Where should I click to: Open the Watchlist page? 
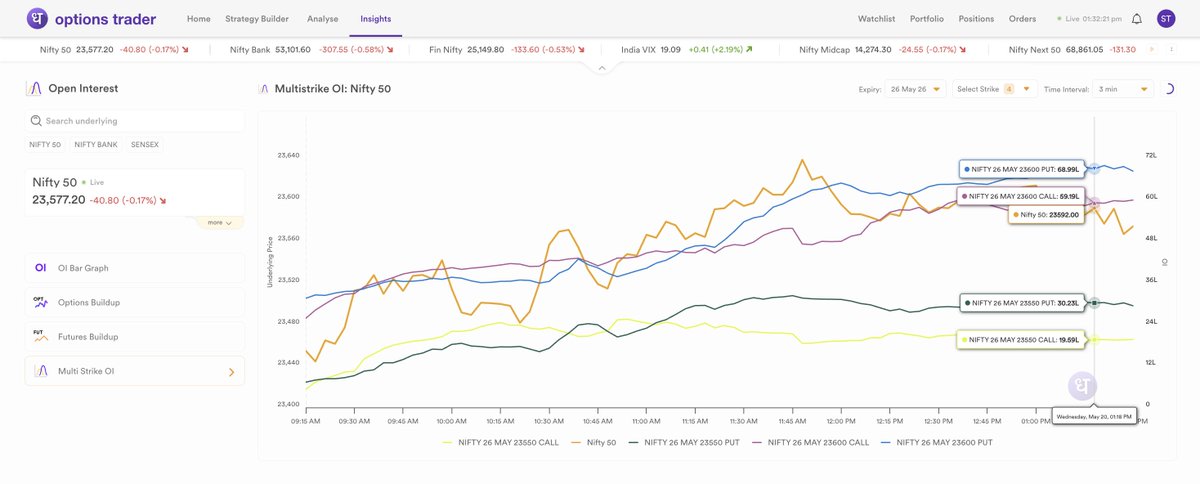click(x=877, y=19)
